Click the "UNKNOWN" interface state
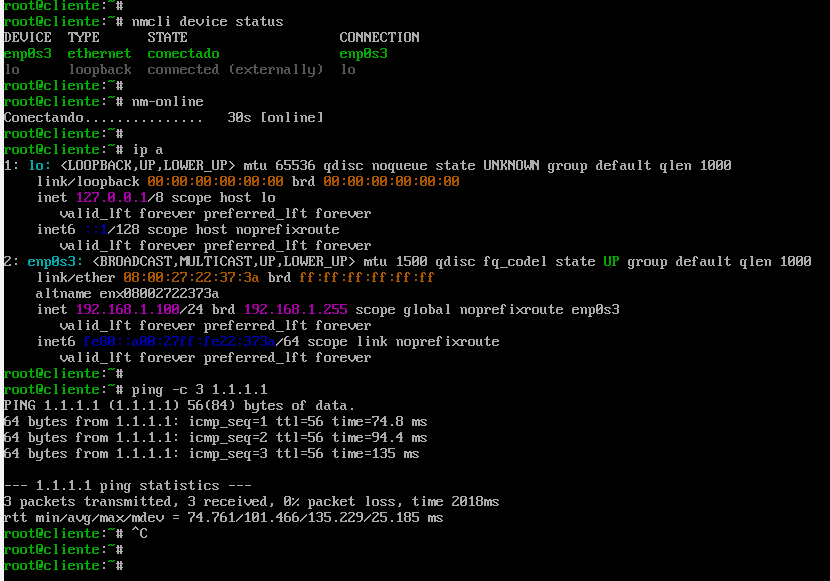This screenshot has width=830, height=581. tap(511, 166)
